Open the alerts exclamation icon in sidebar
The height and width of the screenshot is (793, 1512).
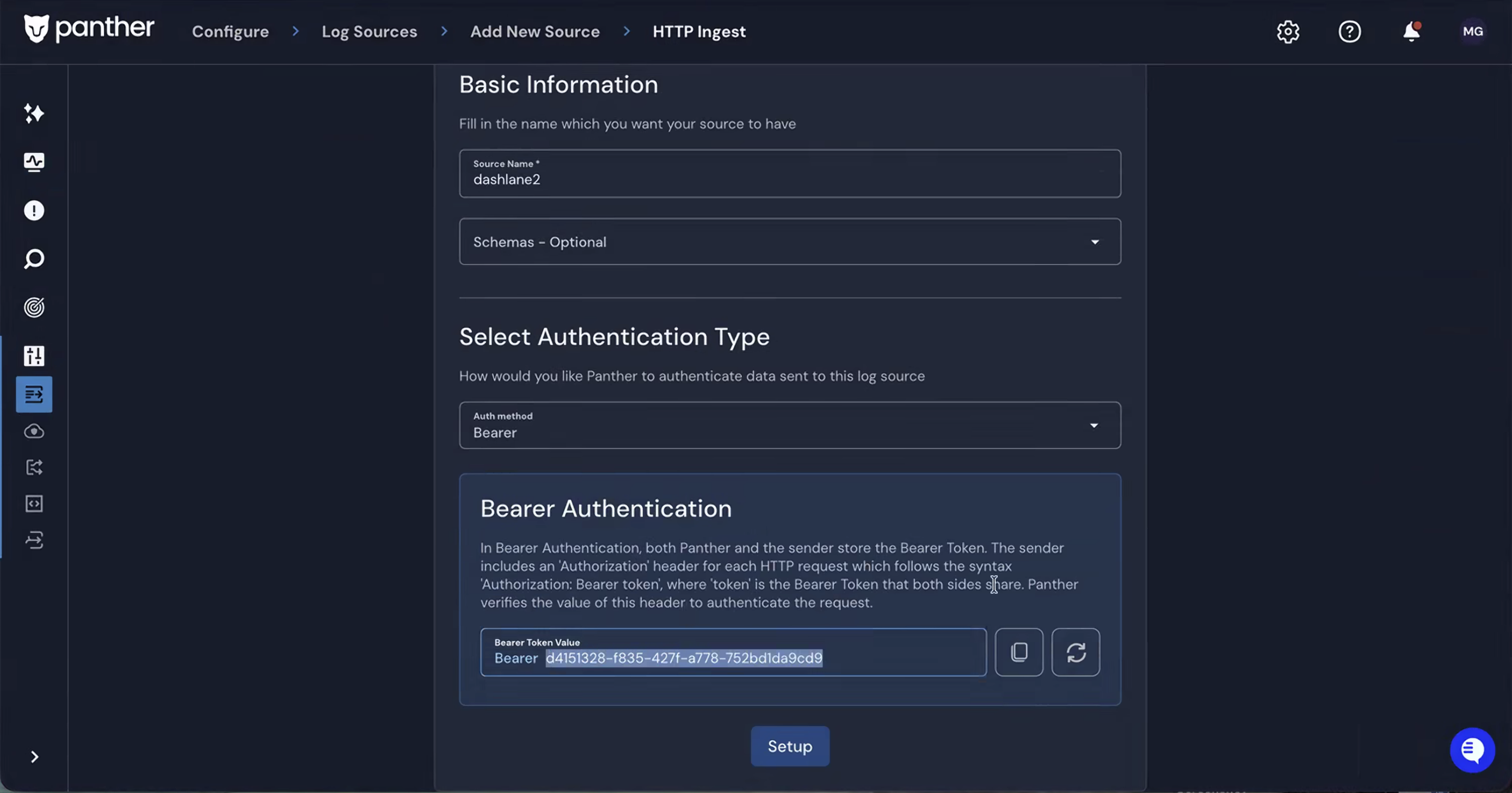(x=34, y=211)
